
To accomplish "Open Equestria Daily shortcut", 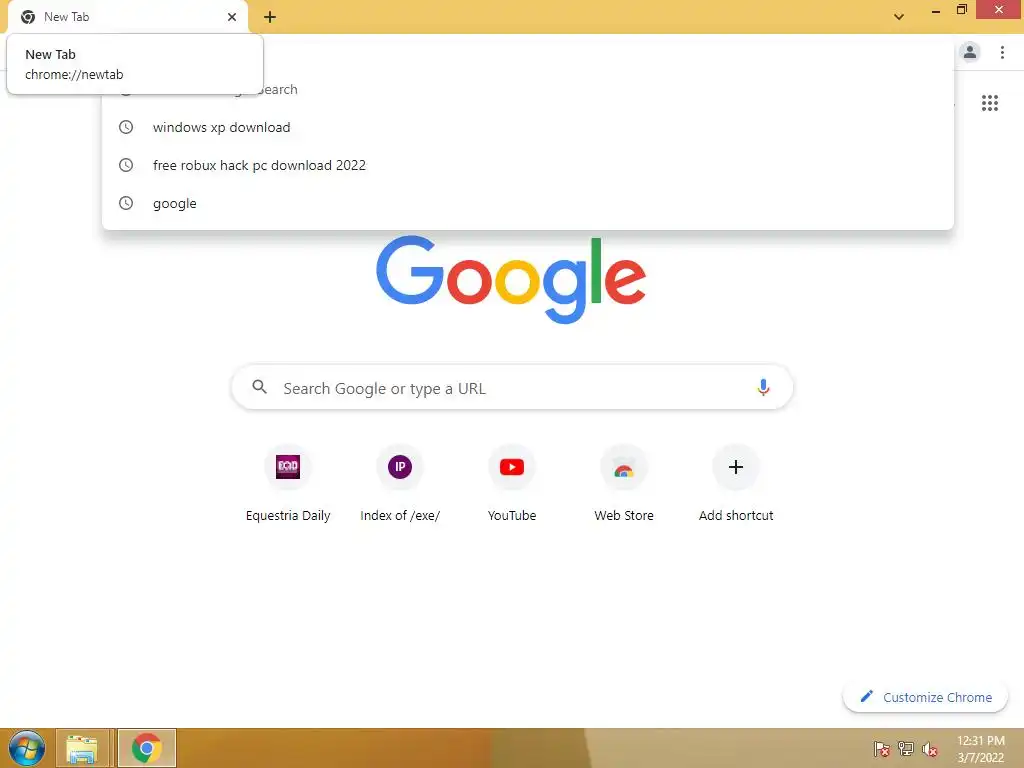I will click(x=288, y=483).
